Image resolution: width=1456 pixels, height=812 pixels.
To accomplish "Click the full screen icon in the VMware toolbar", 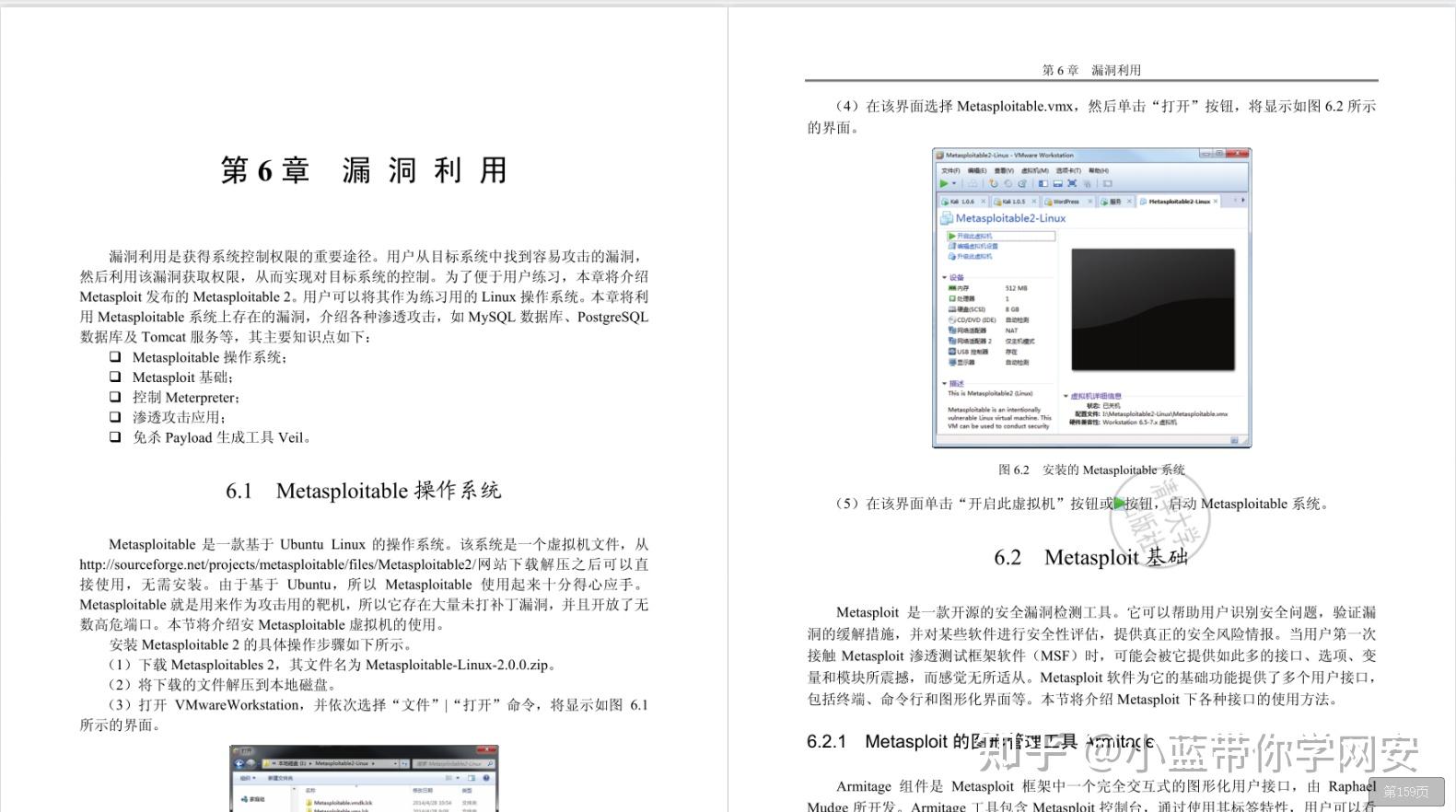I will pos(1072,183).
